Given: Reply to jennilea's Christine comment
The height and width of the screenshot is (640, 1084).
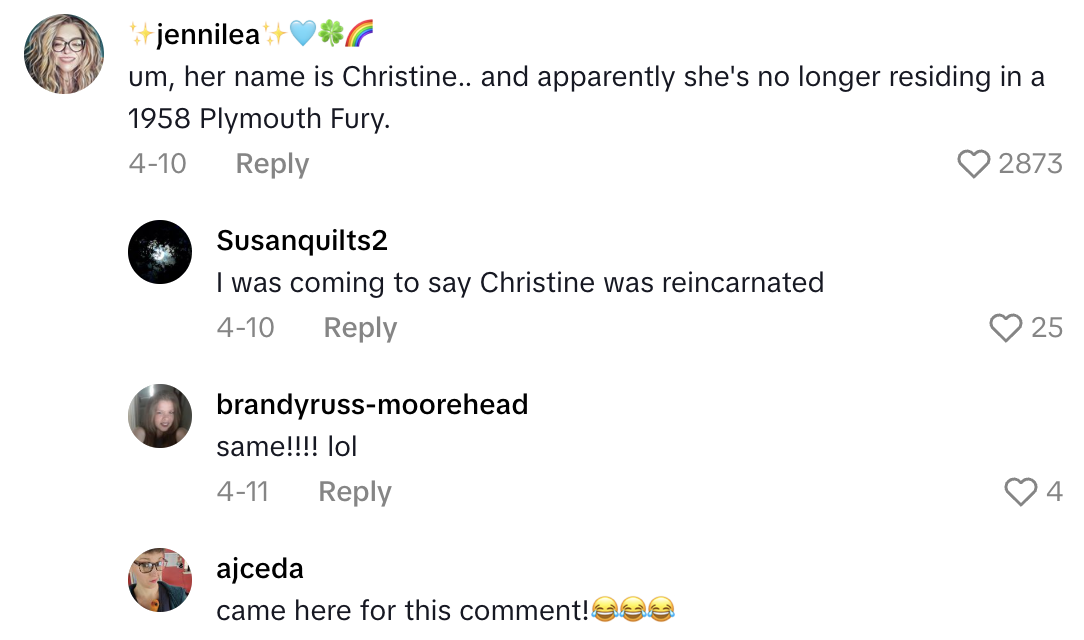Looking at the screenshot, I should point(272,164).
